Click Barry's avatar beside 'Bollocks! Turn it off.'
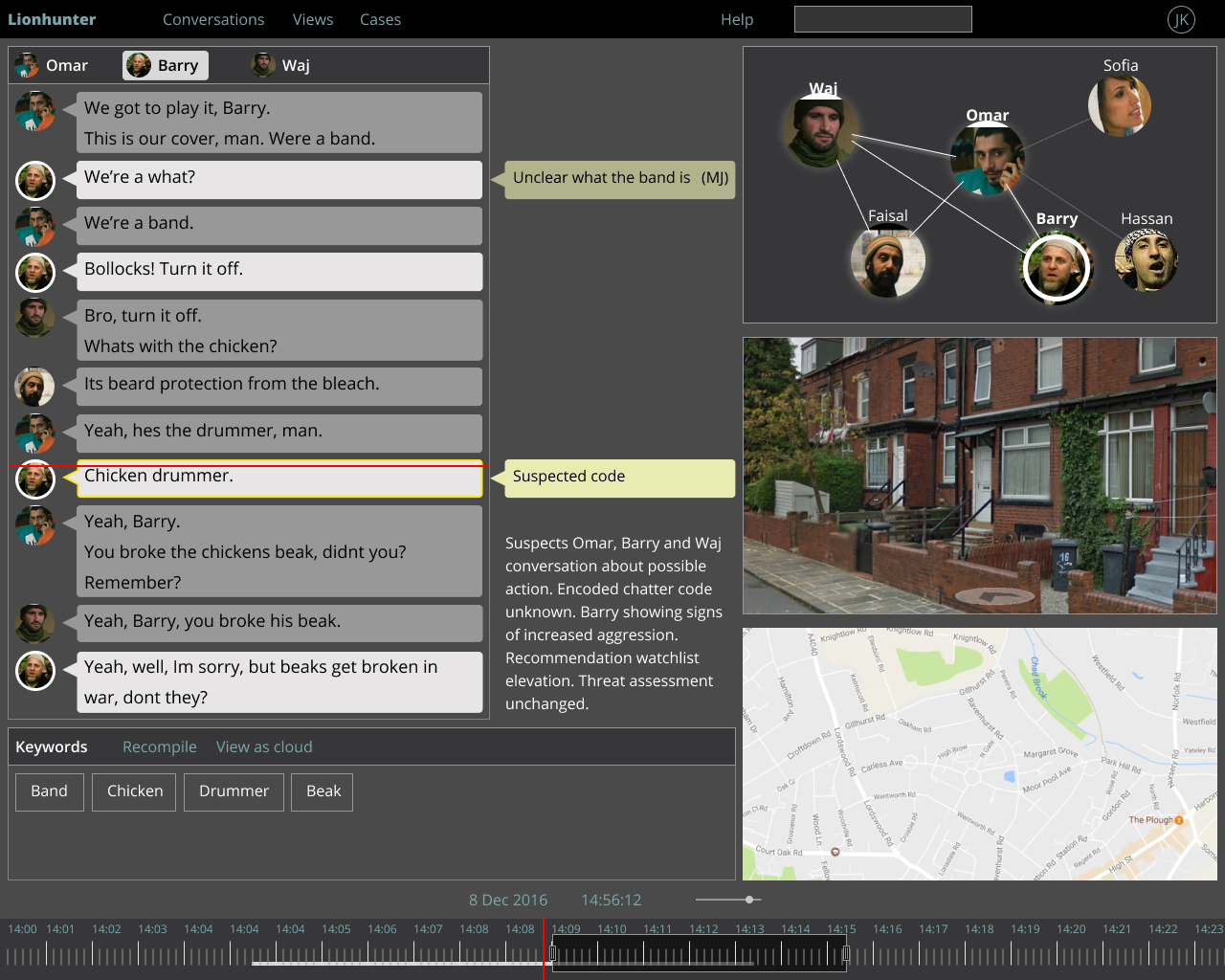This screenshot has height=980, width=1225. [x=35, y=273]
